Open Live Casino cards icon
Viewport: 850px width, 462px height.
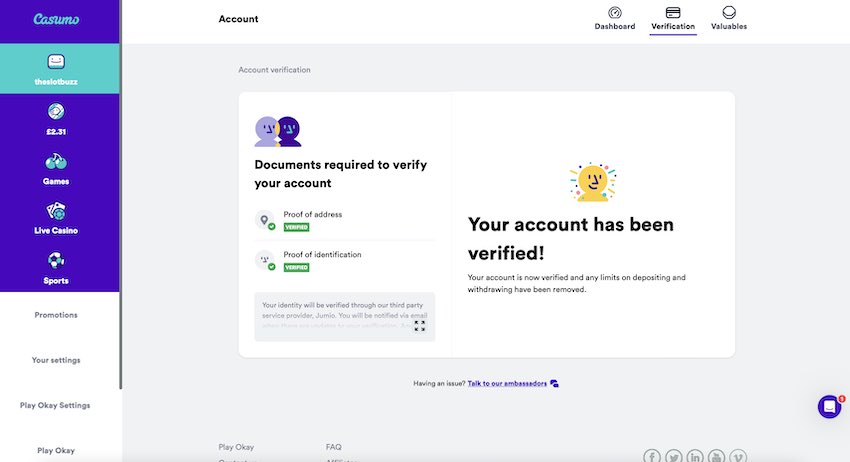[56, 211]
